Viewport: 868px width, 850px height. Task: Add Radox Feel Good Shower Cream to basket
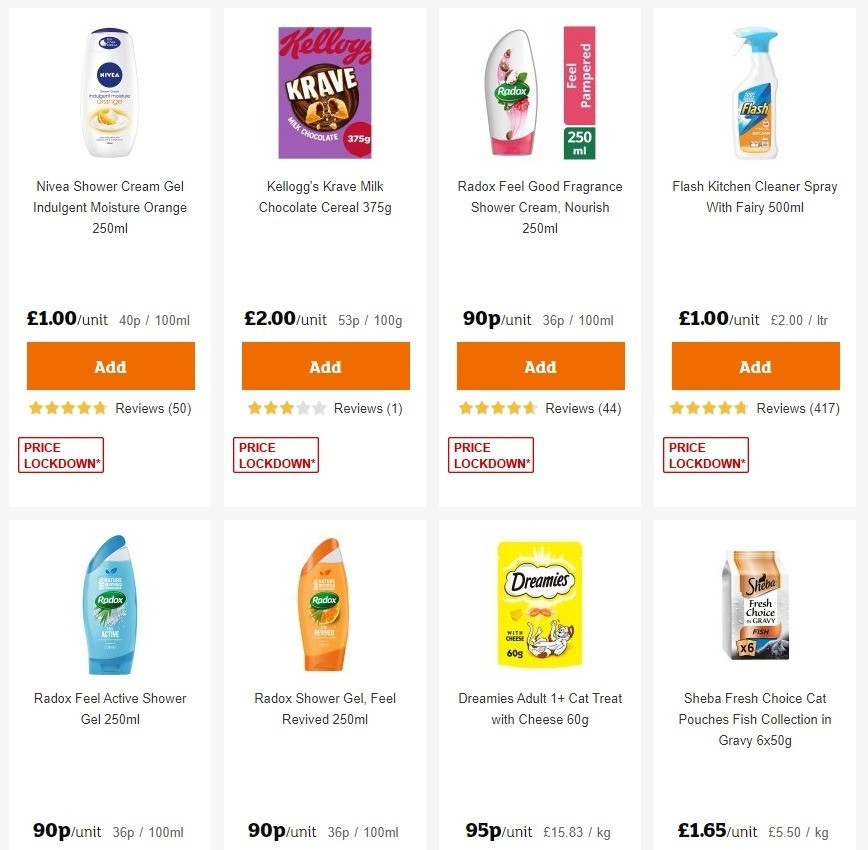(x=540, y=366)
